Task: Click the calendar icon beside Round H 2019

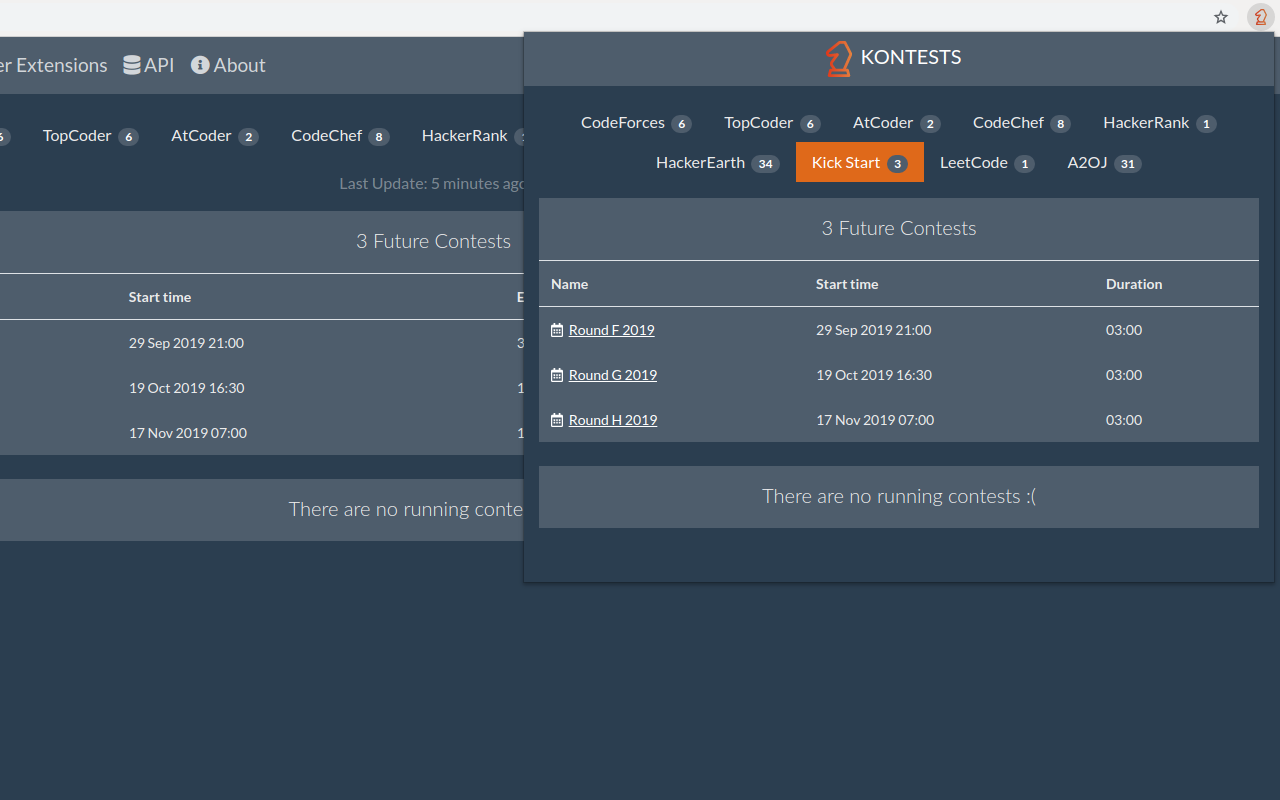Action: pos(557,420)
